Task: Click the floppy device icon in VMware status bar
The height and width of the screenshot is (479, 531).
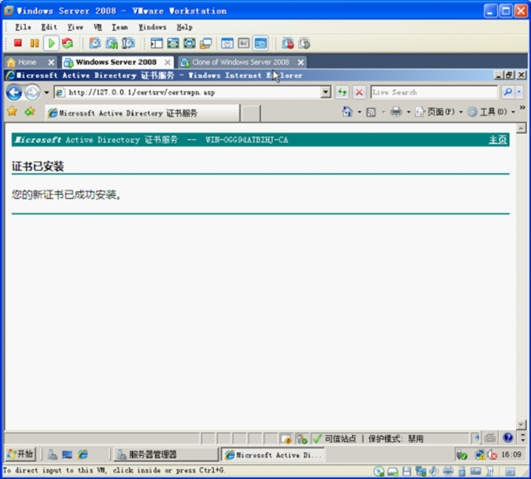Action: coord(407,471)
